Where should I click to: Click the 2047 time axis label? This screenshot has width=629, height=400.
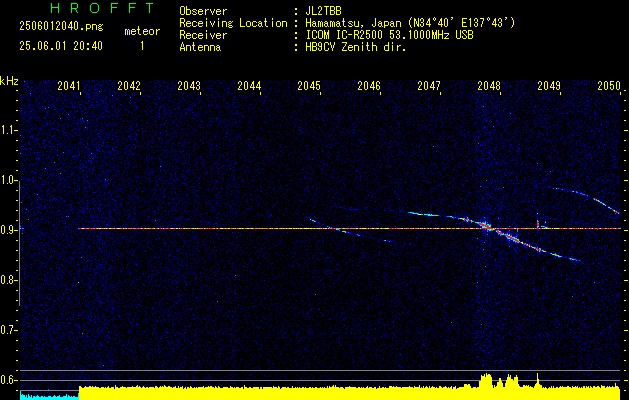tap(429, 86)
